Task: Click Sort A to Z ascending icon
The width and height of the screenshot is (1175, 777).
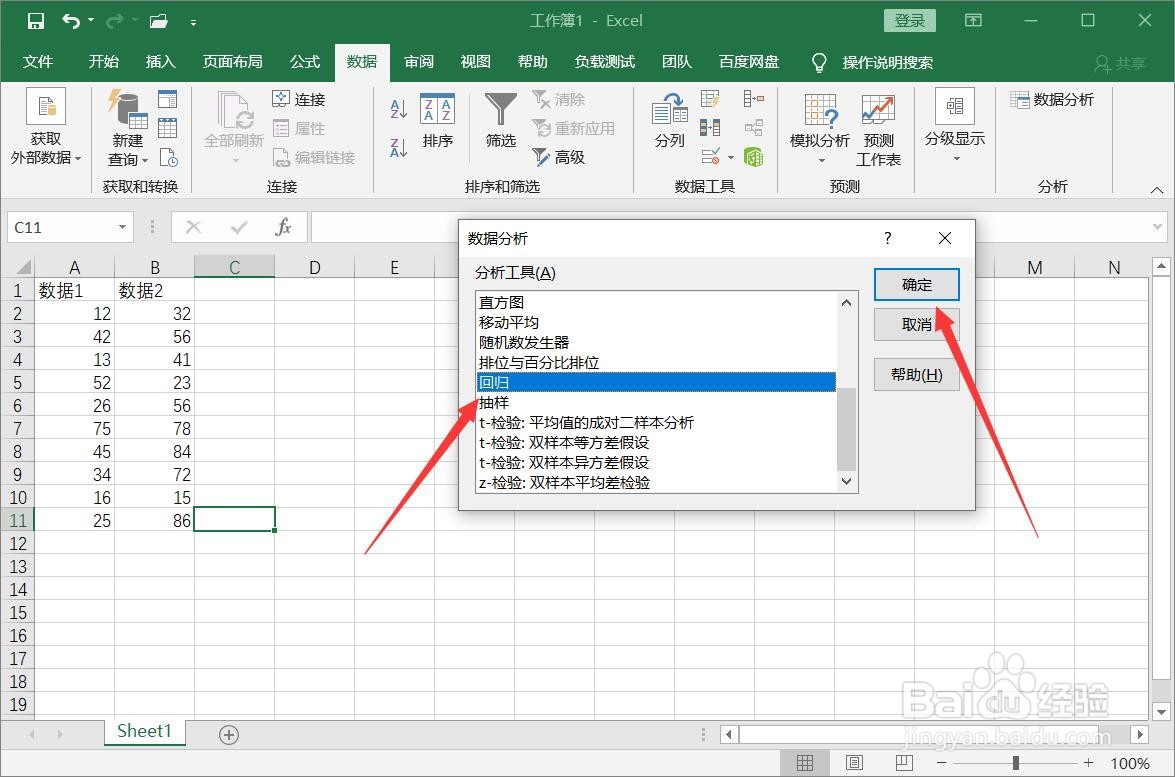Action: [396, 108]
